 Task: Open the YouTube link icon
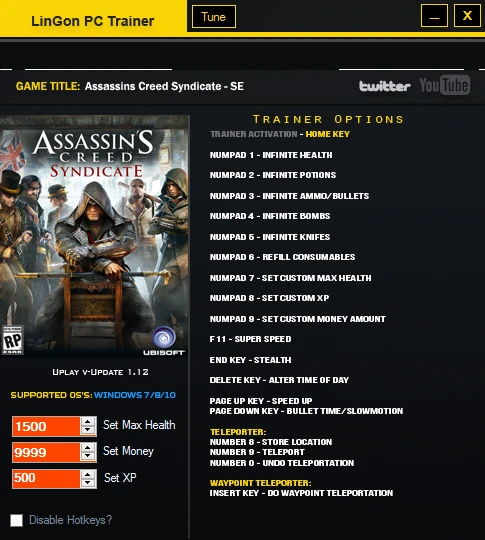(x=445, y=85)
